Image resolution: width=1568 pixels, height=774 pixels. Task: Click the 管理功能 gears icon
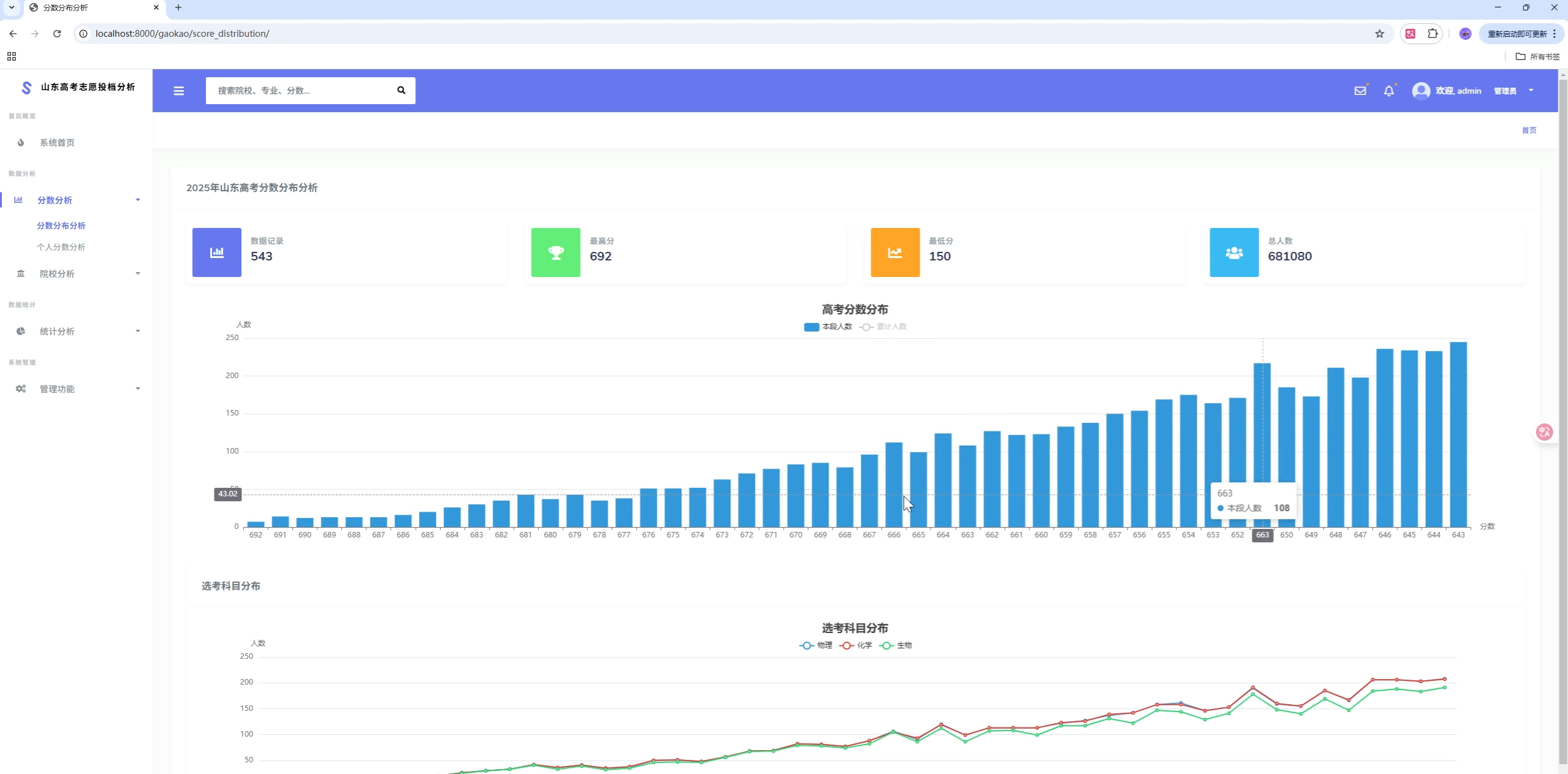pos(21,389)
